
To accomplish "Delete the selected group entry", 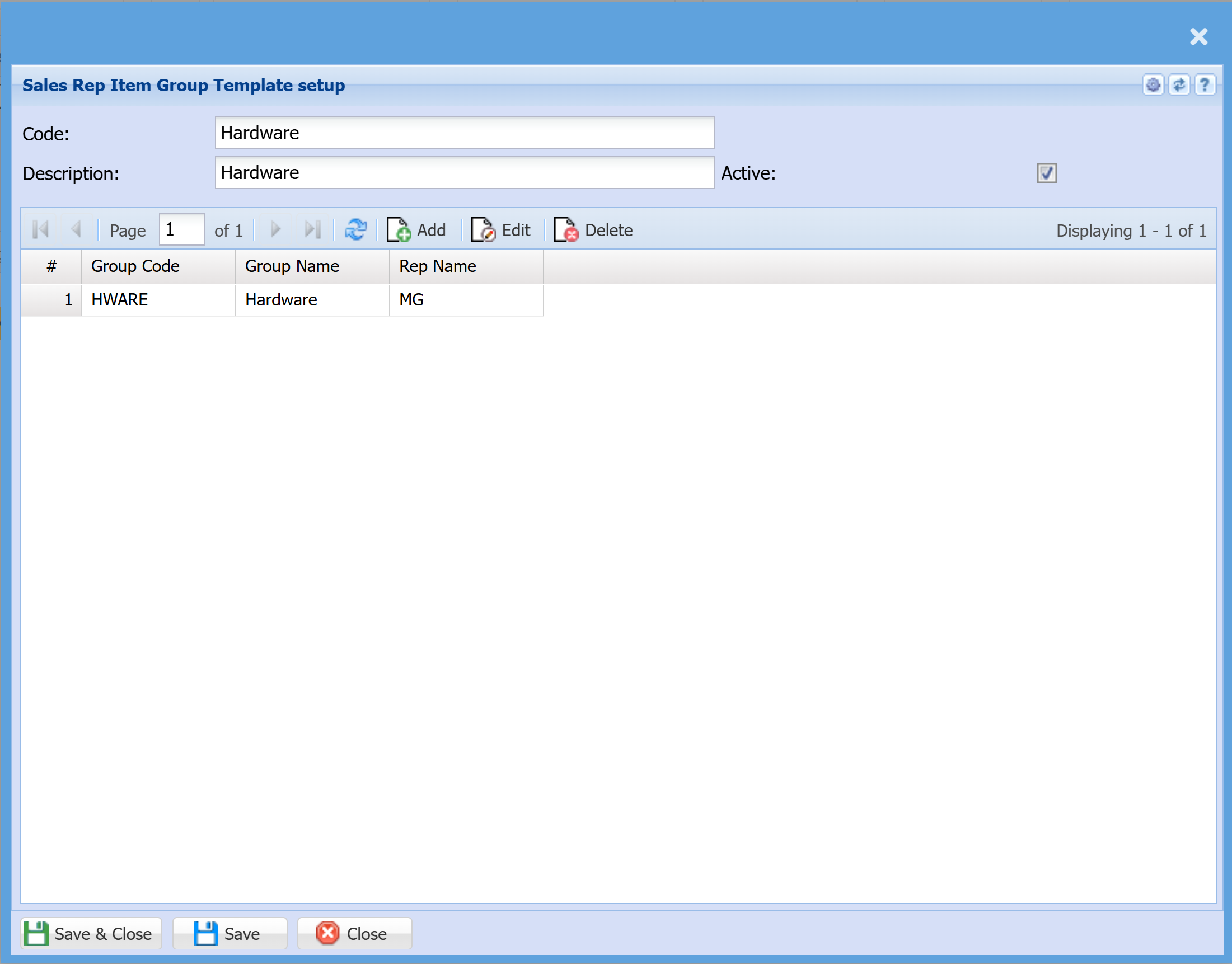I will coord(593,231).
